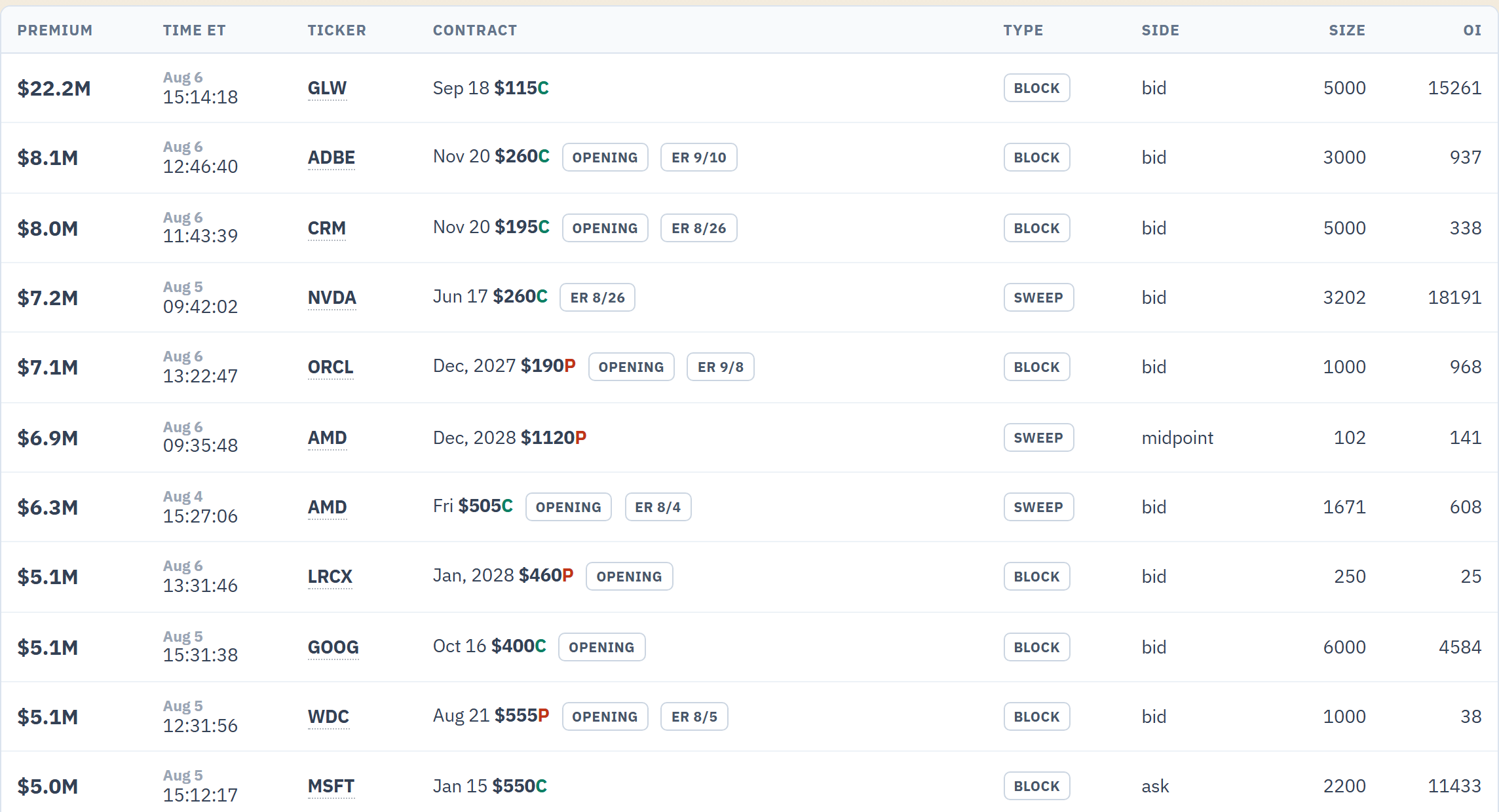
Task: Click the ER 8/26 badge in the NVDA row
Action: (x=598, y=297)
